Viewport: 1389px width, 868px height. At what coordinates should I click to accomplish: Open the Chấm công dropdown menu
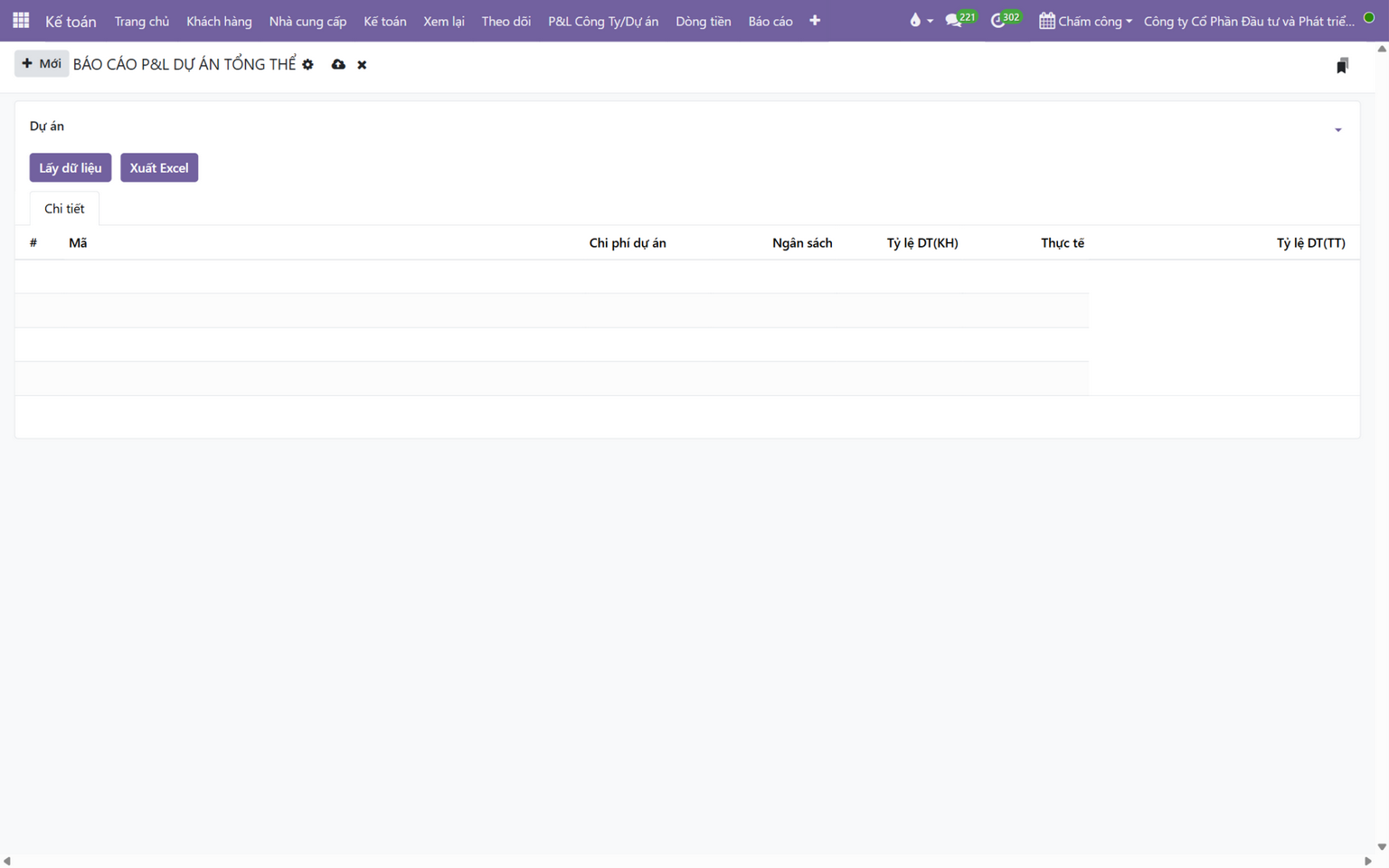1085,21
